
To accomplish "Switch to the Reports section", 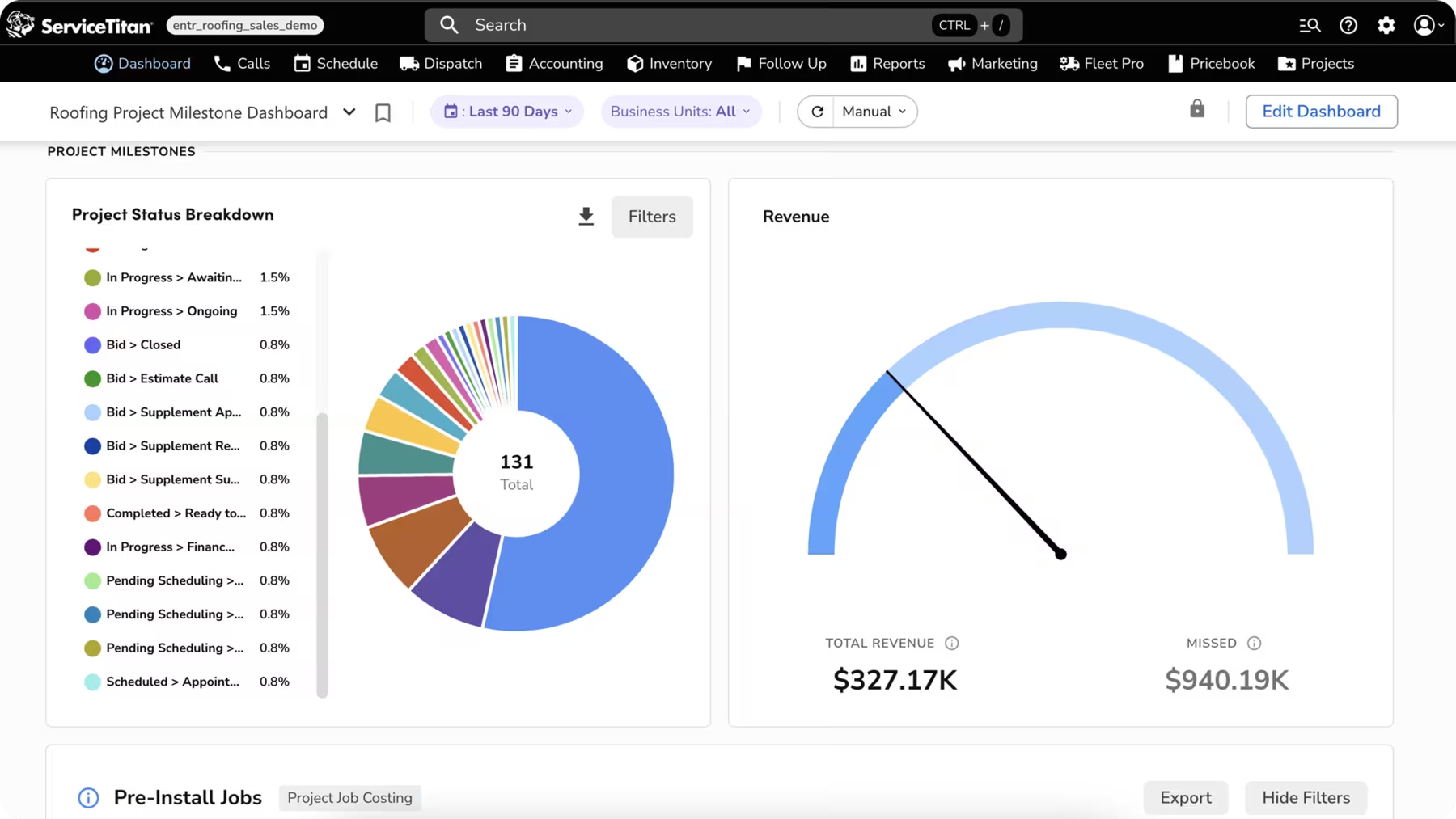I will click(887, 63).
